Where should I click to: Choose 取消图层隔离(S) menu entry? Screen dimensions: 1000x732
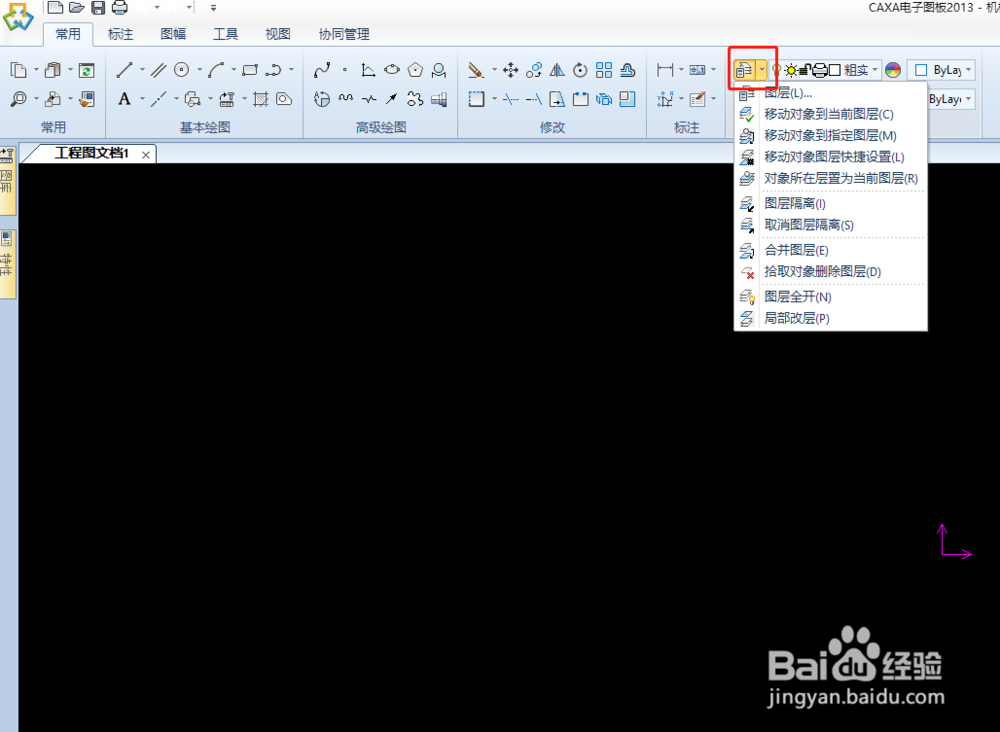(830, 225)
